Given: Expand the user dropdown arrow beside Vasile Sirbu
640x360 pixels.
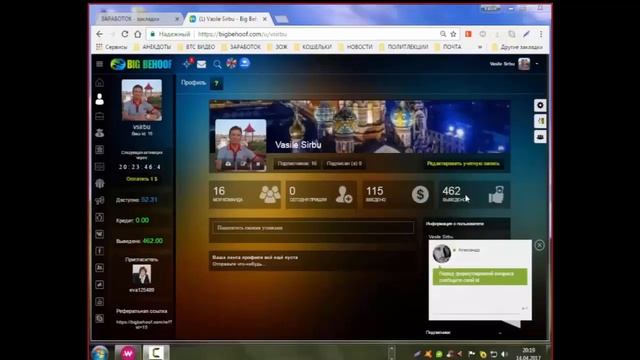Looking at the screenshot, I should click(537, 64).
